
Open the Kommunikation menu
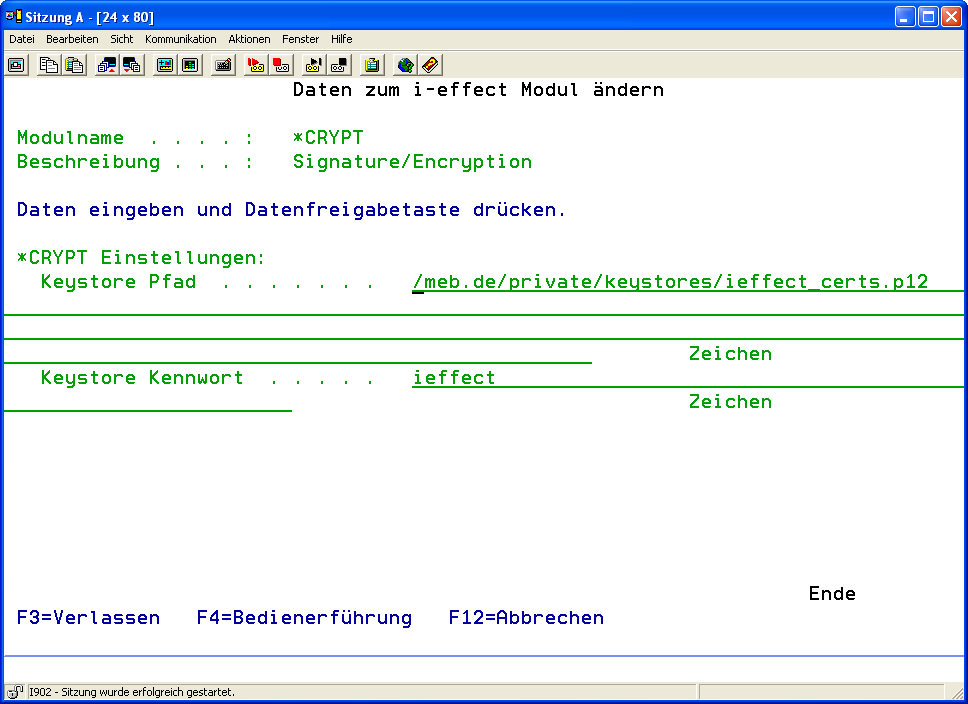click(180, 39)
